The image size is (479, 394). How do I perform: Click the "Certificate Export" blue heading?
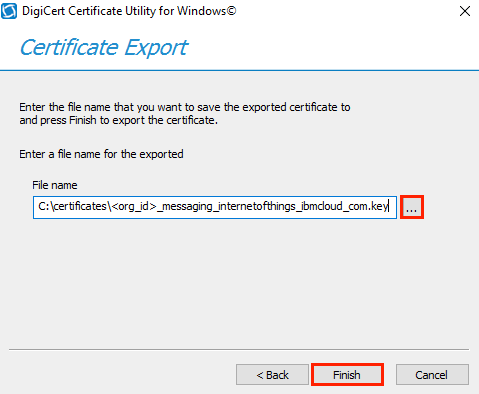click(x=104, y=47)
